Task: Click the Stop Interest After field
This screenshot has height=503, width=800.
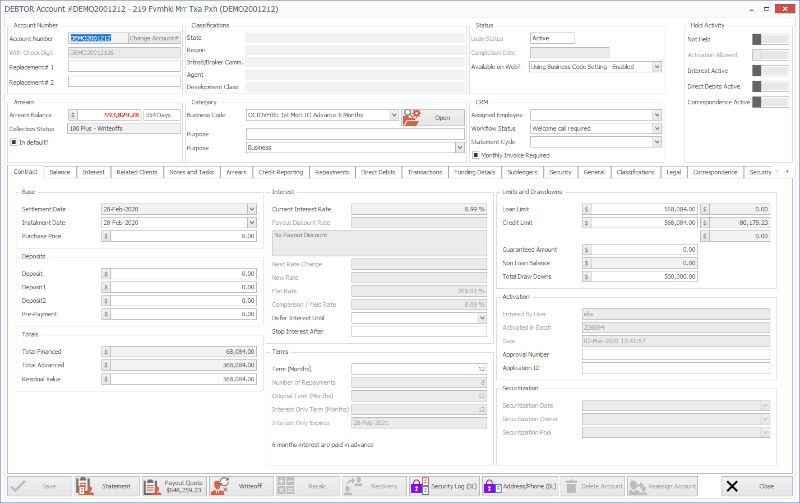Action: (419, 331)
